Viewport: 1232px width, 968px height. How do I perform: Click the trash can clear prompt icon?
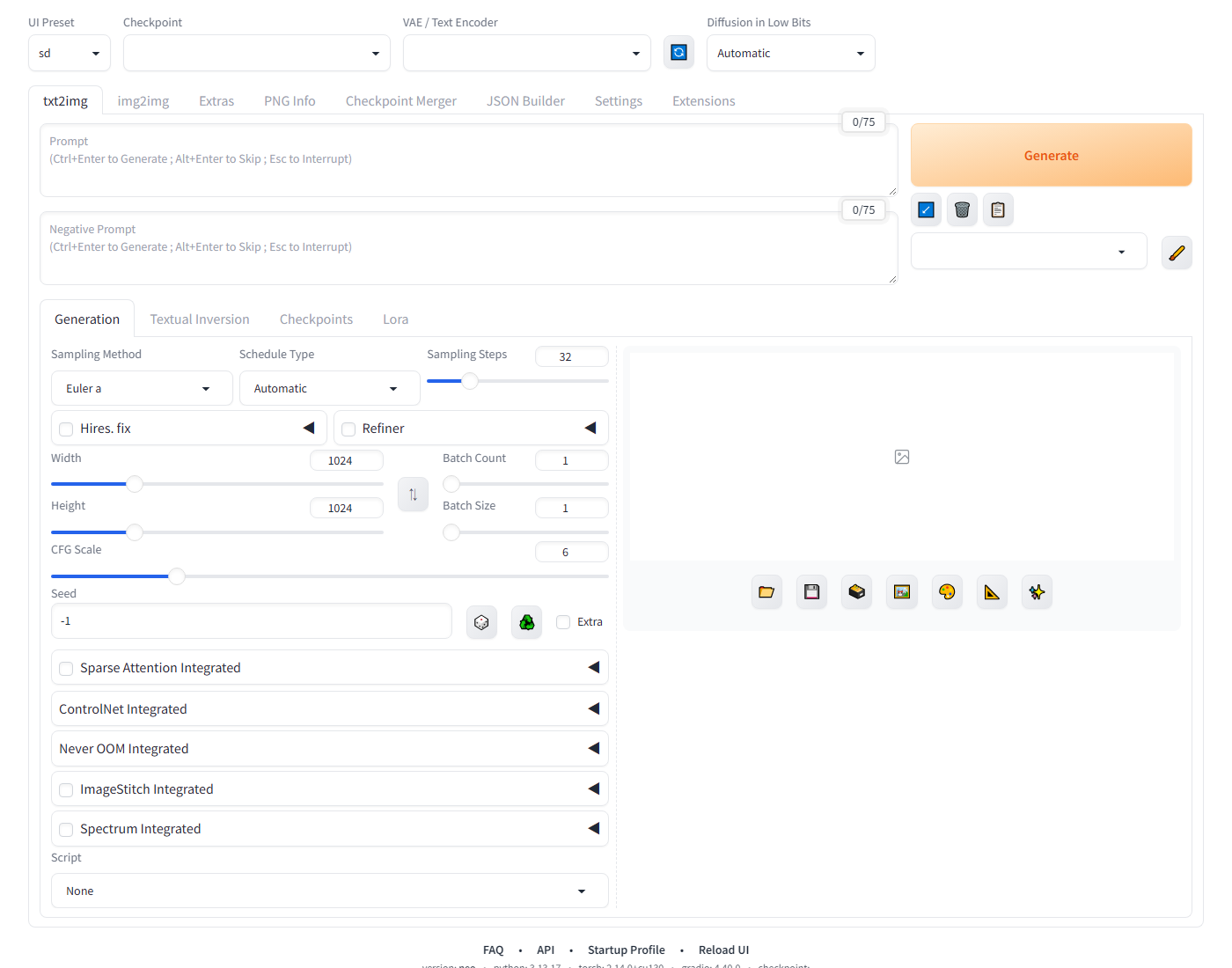coord(962,209)
